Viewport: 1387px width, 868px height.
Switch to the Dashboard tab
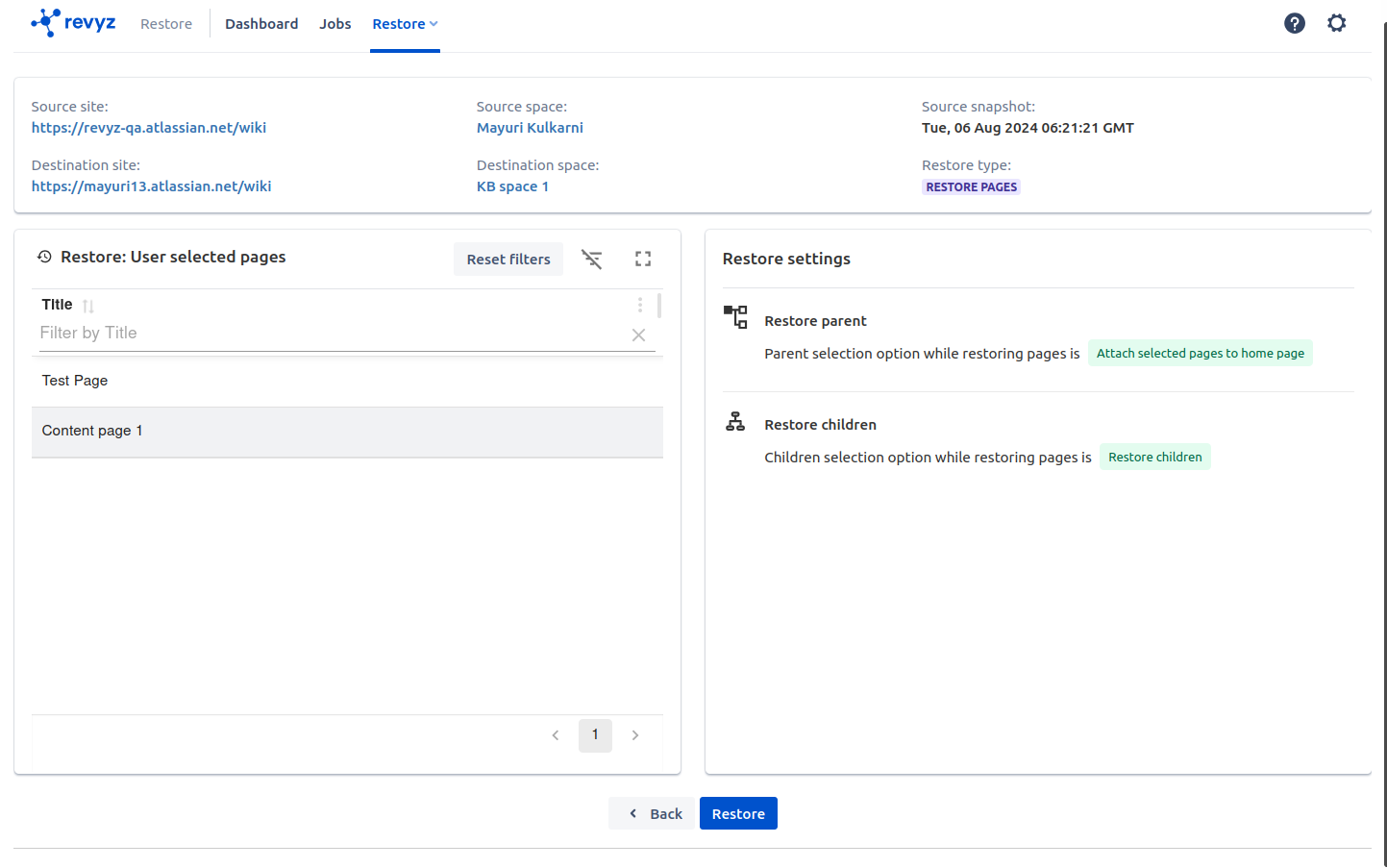click(261, 24)
